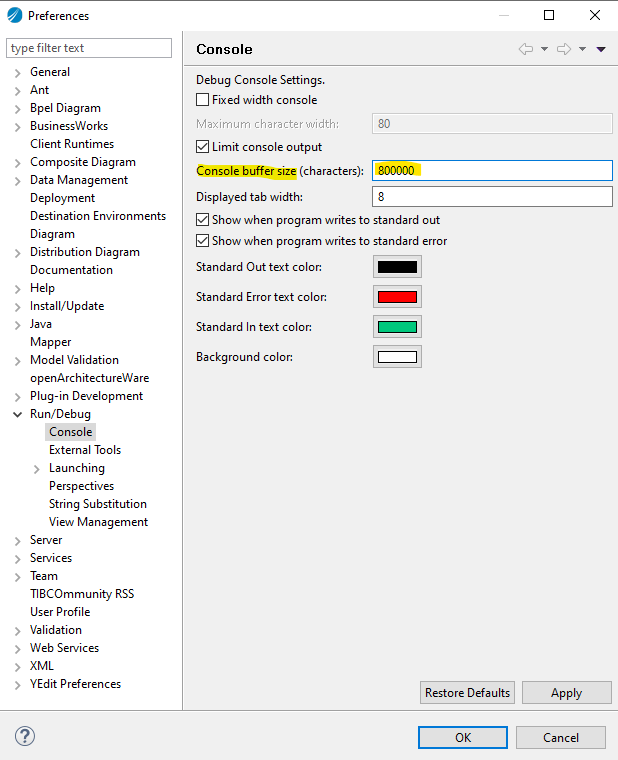Viewport: 618px width, 760px height.
Task: Pick the Background color swatch
Action: (x=397, y=357)
